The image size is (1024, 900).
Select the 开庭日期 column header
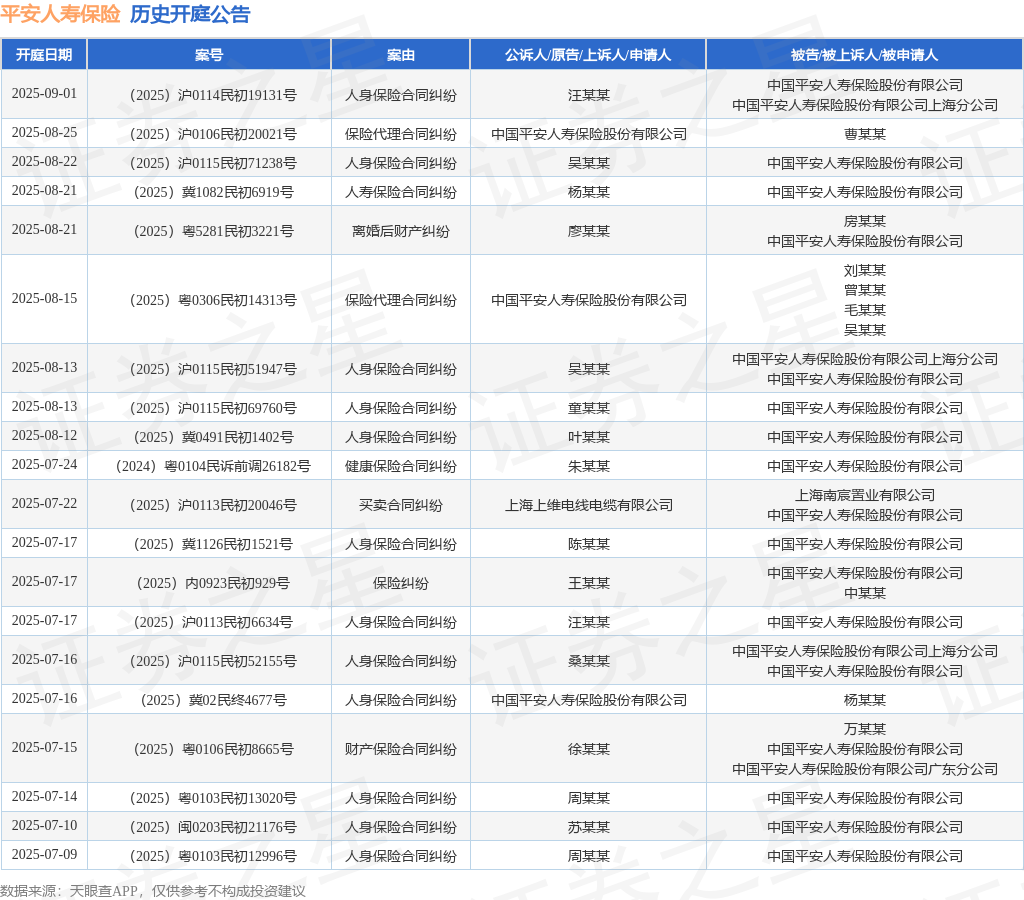pyautogui.click(x=44, y=55)
